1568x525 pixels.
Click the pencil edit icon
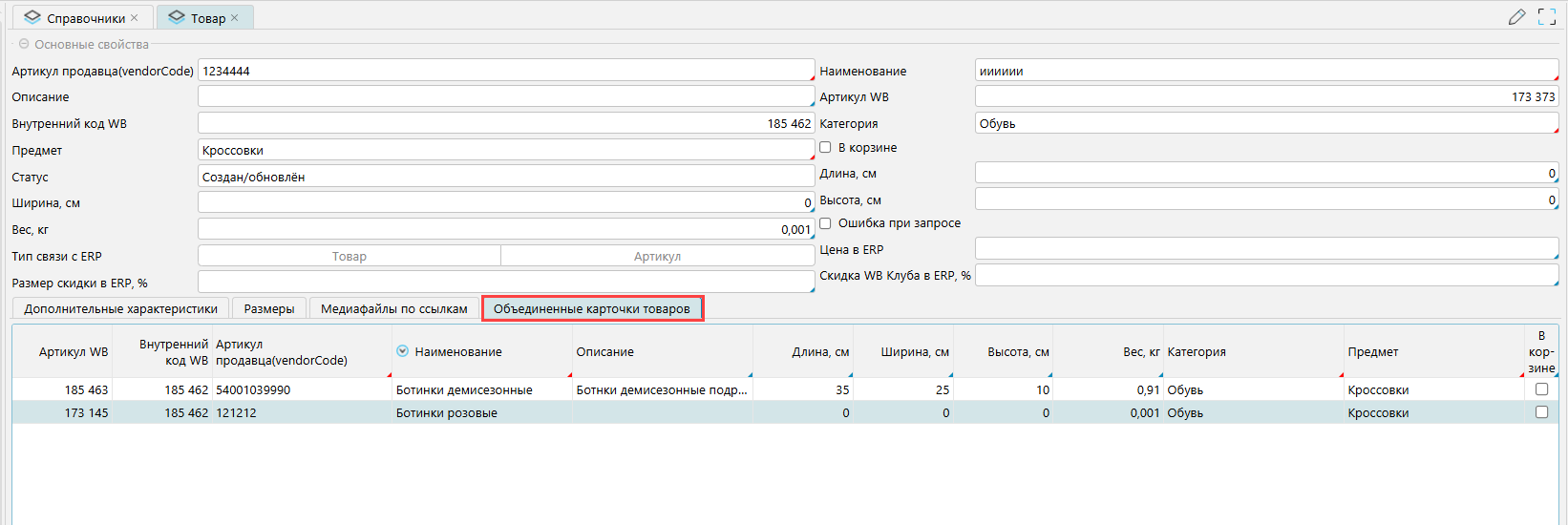[1516, 17]
